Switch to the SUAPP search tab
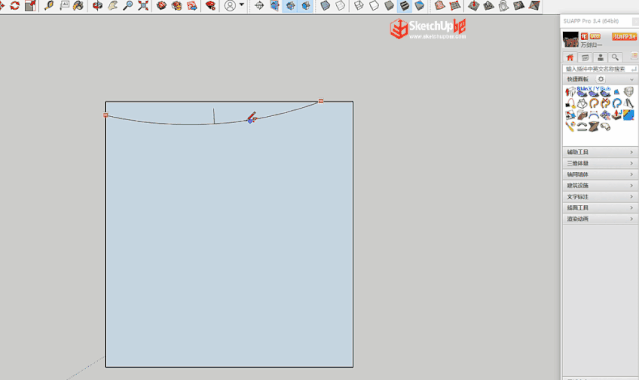This screenshot has height=380, width=639. tap(615, 57)
